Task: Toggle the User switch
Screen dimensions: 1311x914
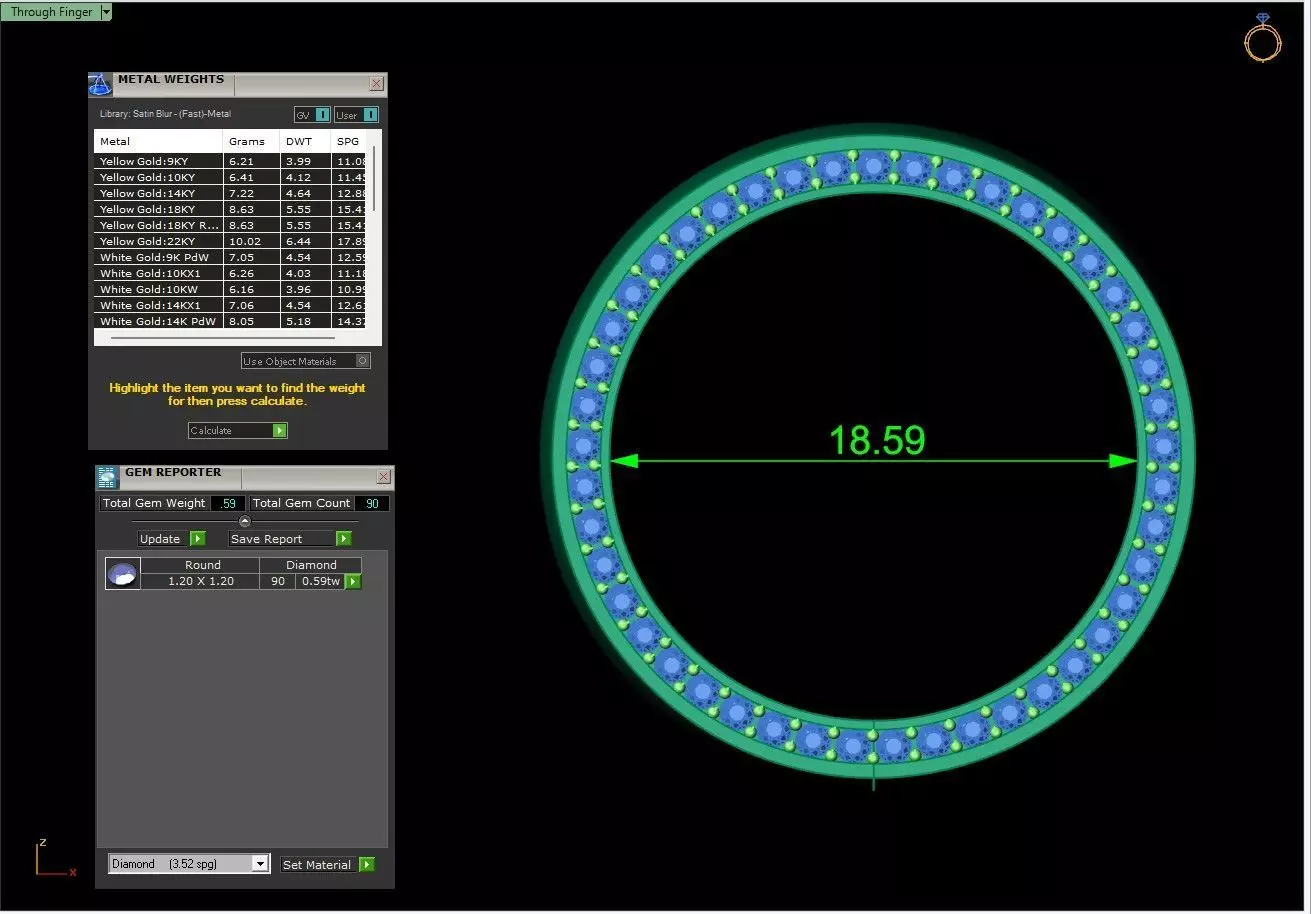Action: tap(356, 115)
